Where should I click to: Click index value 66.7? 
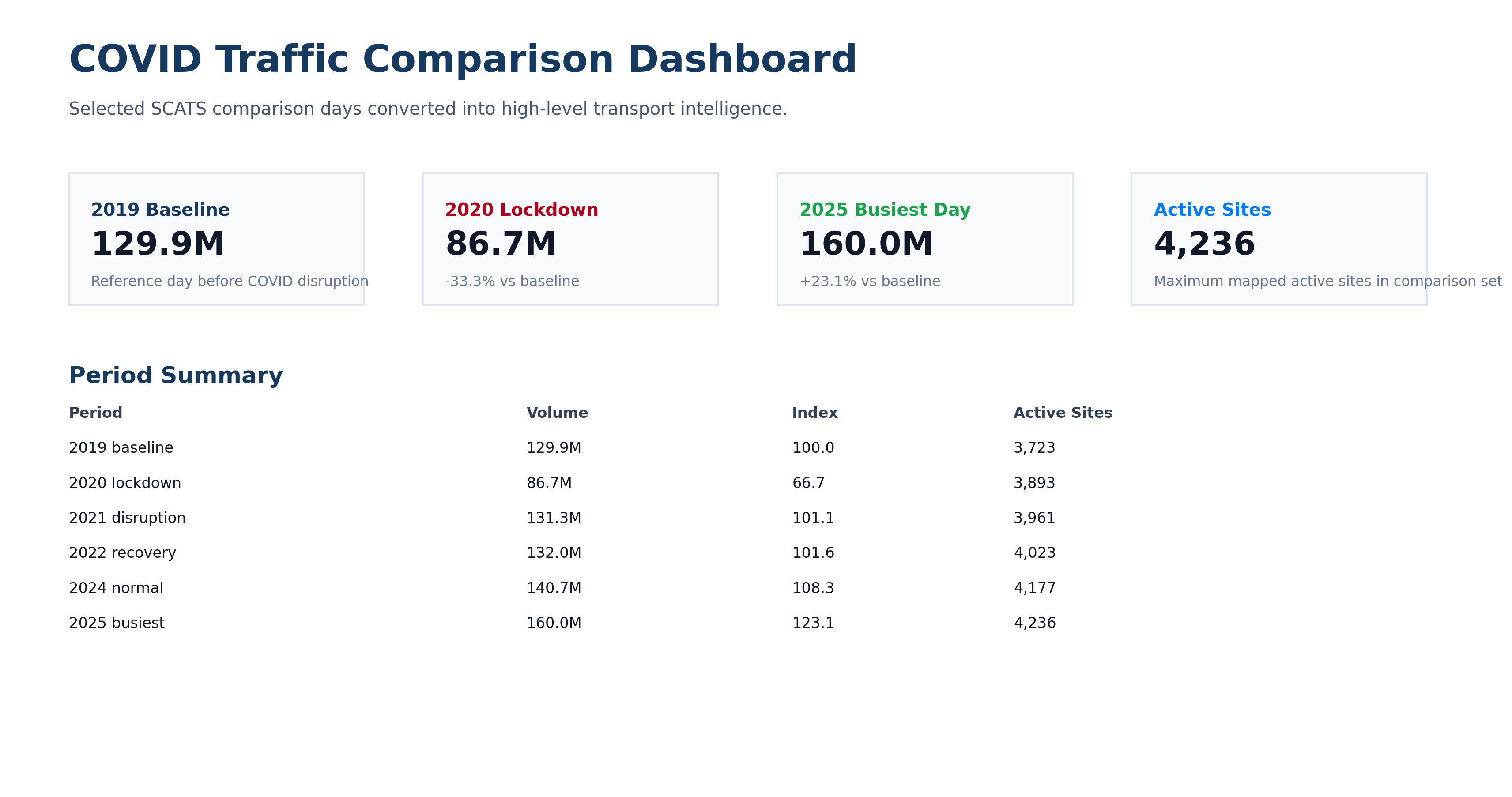[808, 484]
